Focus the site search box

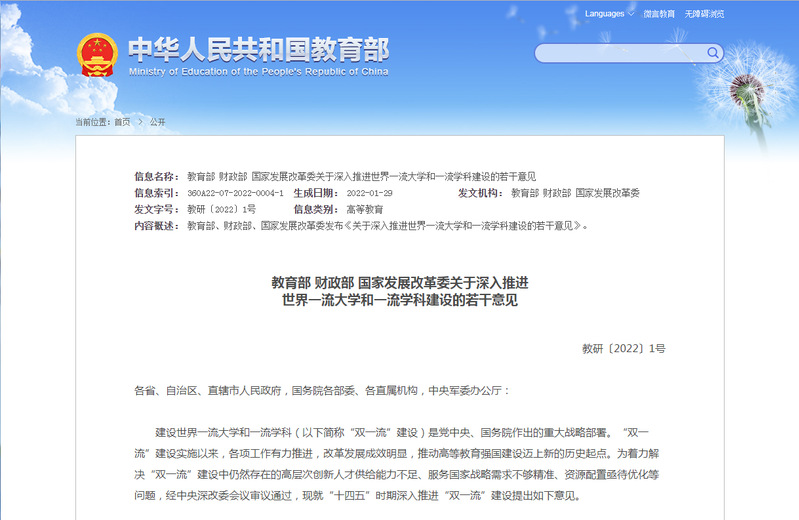(620, 53)
